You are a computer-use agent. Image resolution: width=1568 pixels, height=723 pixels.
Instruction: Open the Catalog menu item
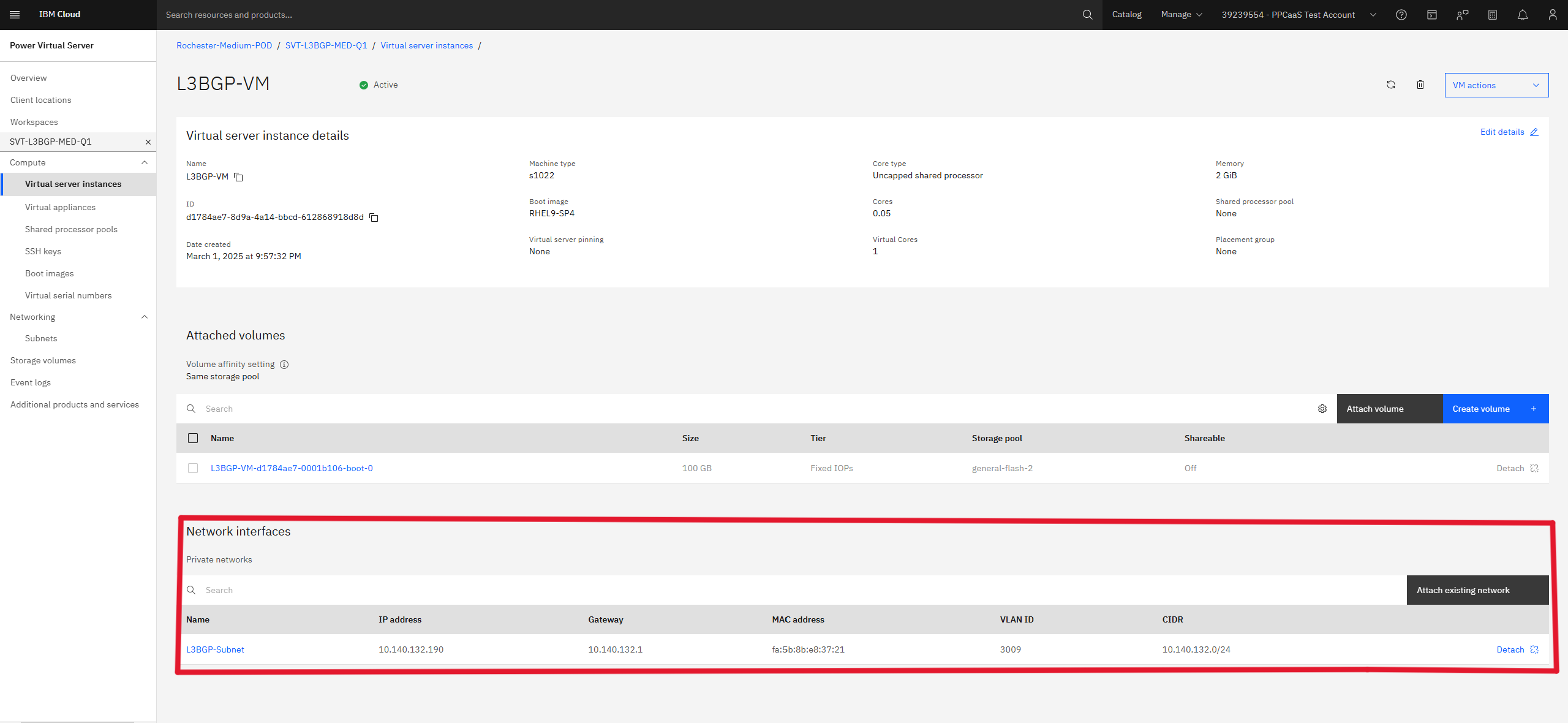(x=1126, y=15)
